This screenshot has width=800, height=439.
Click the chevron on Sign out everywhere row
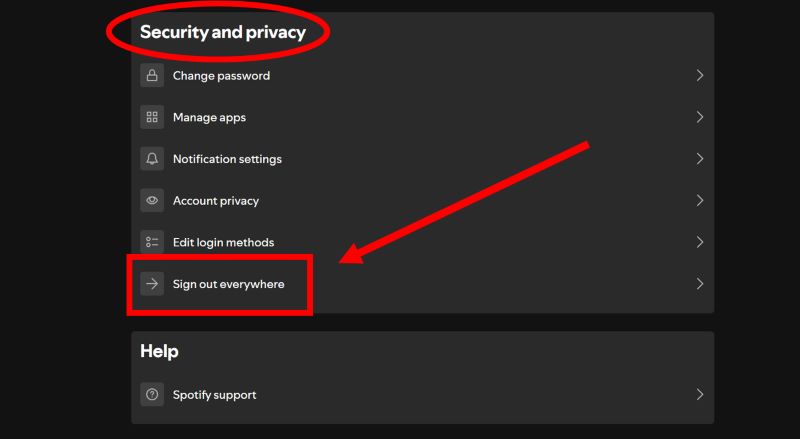tap(699, 284)
